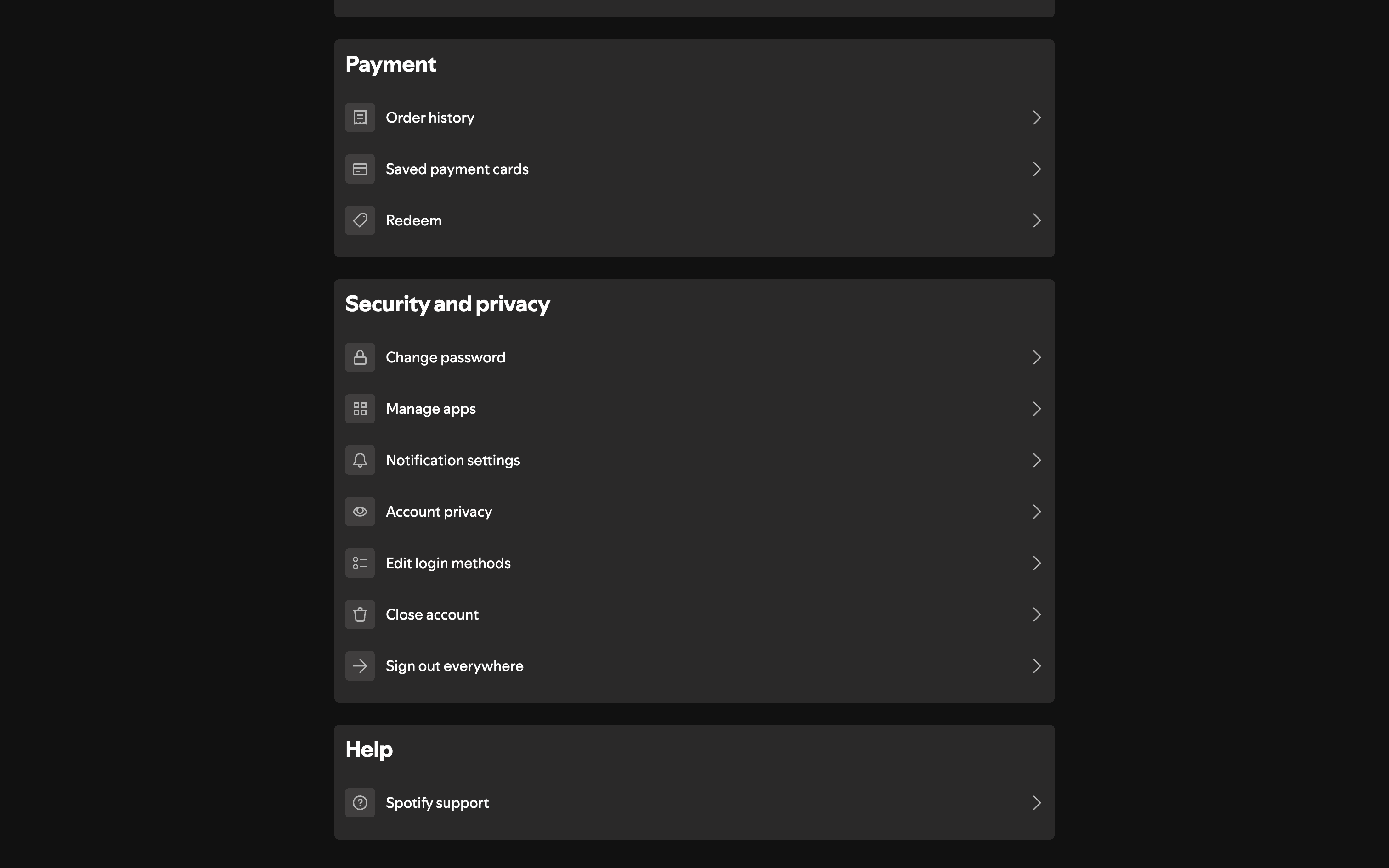Open the chevron on the Redeem row
Screen dimensions: 1389x868
[x=1037, y=220]
